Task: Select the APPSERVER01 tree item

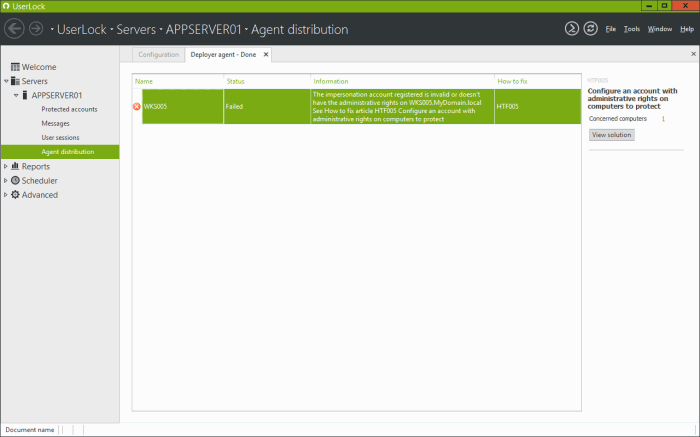Action: pyautogui.click(x=57, y=96)
